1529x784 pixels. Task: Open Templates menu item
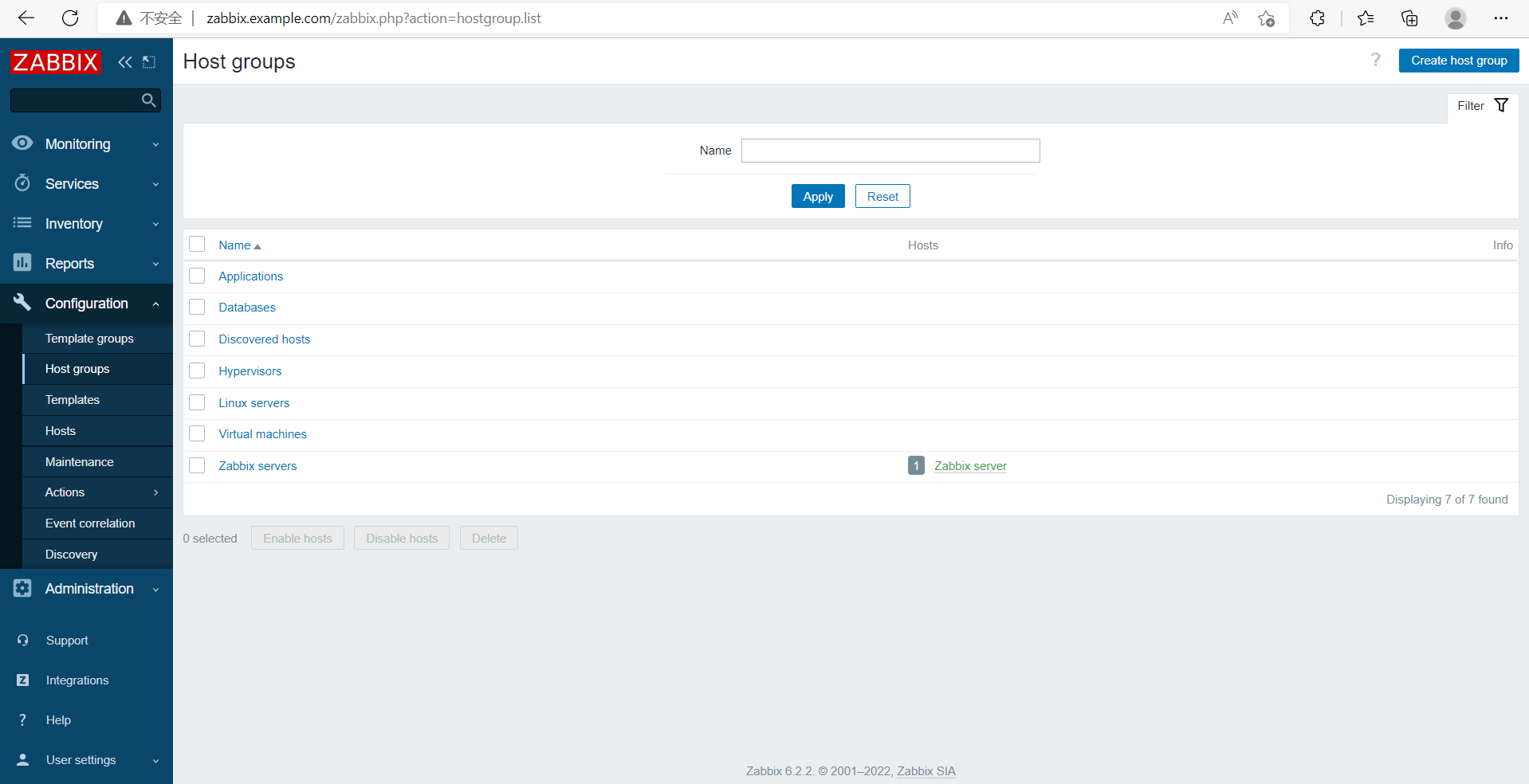point(98,400)
